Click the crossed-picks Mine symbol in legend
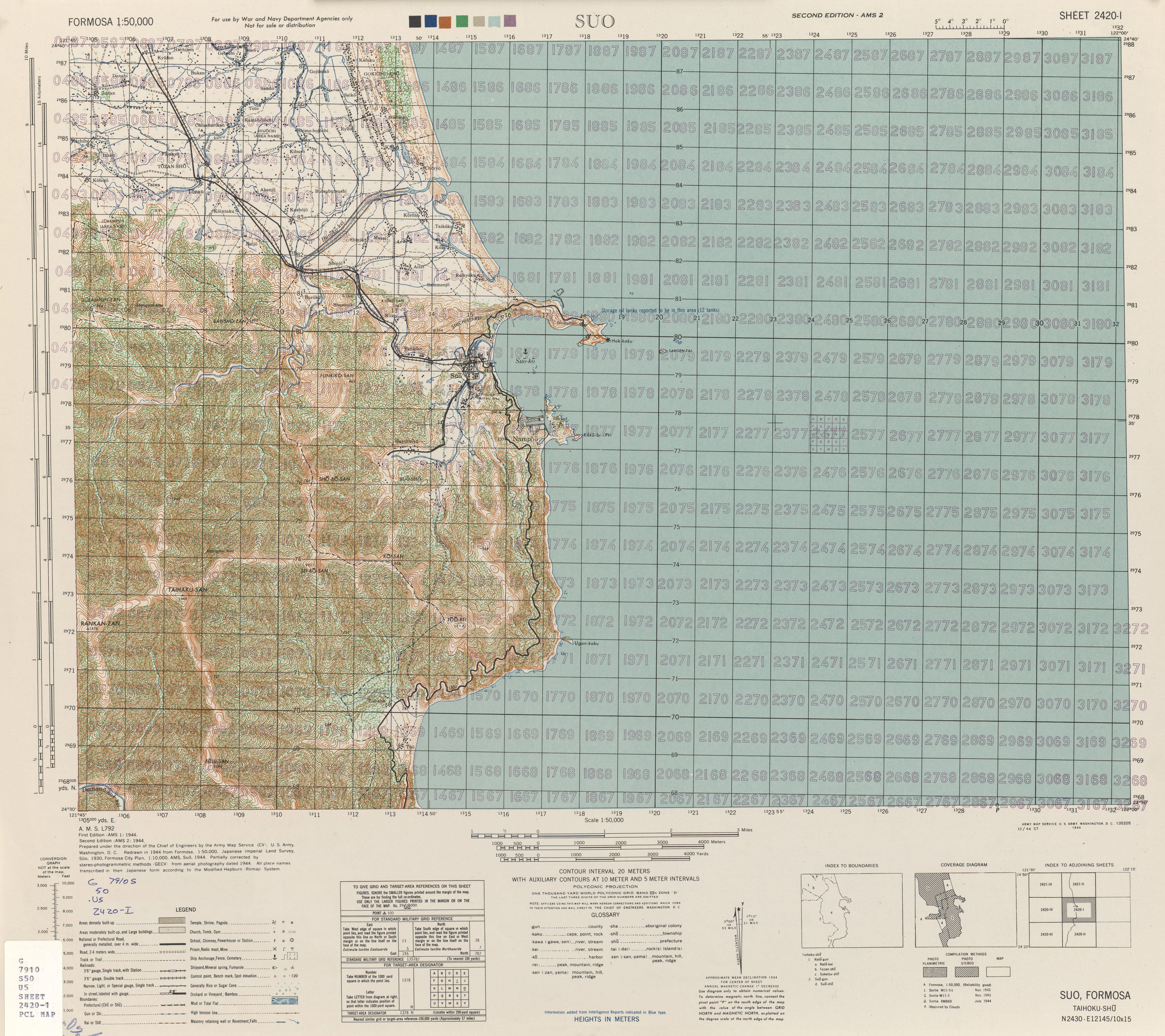 click(x=292, y=949)
